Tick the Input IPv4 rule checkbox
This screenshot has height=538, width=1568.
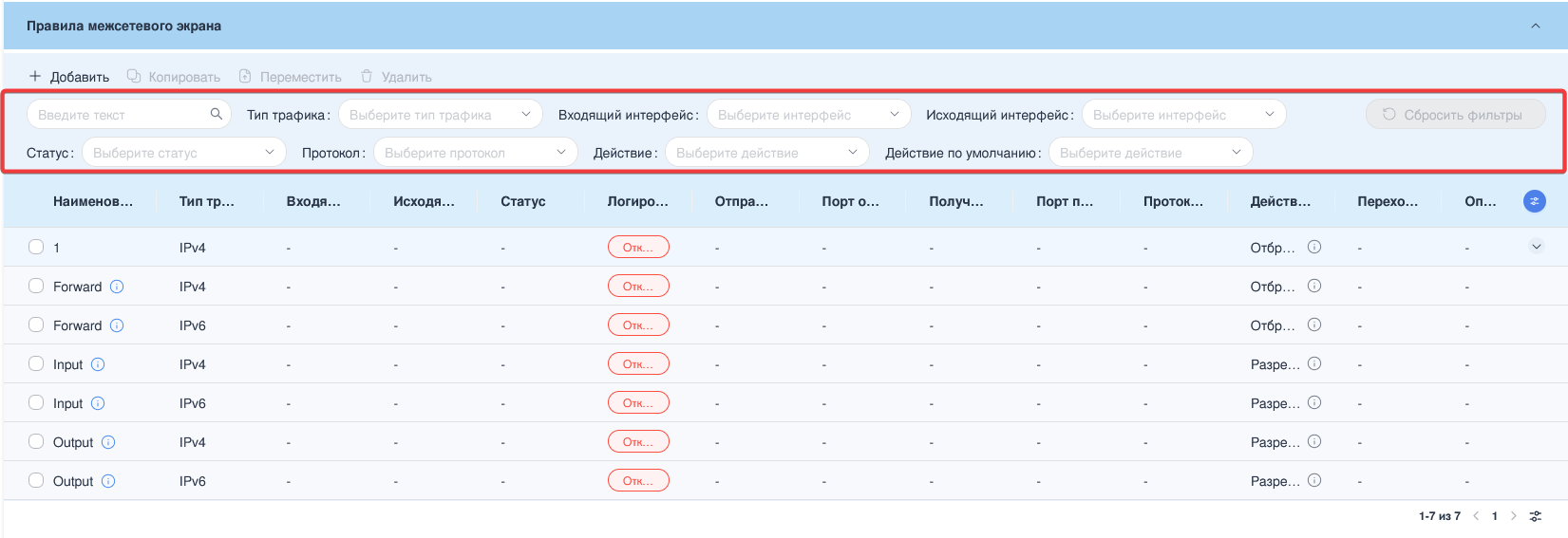36,363
